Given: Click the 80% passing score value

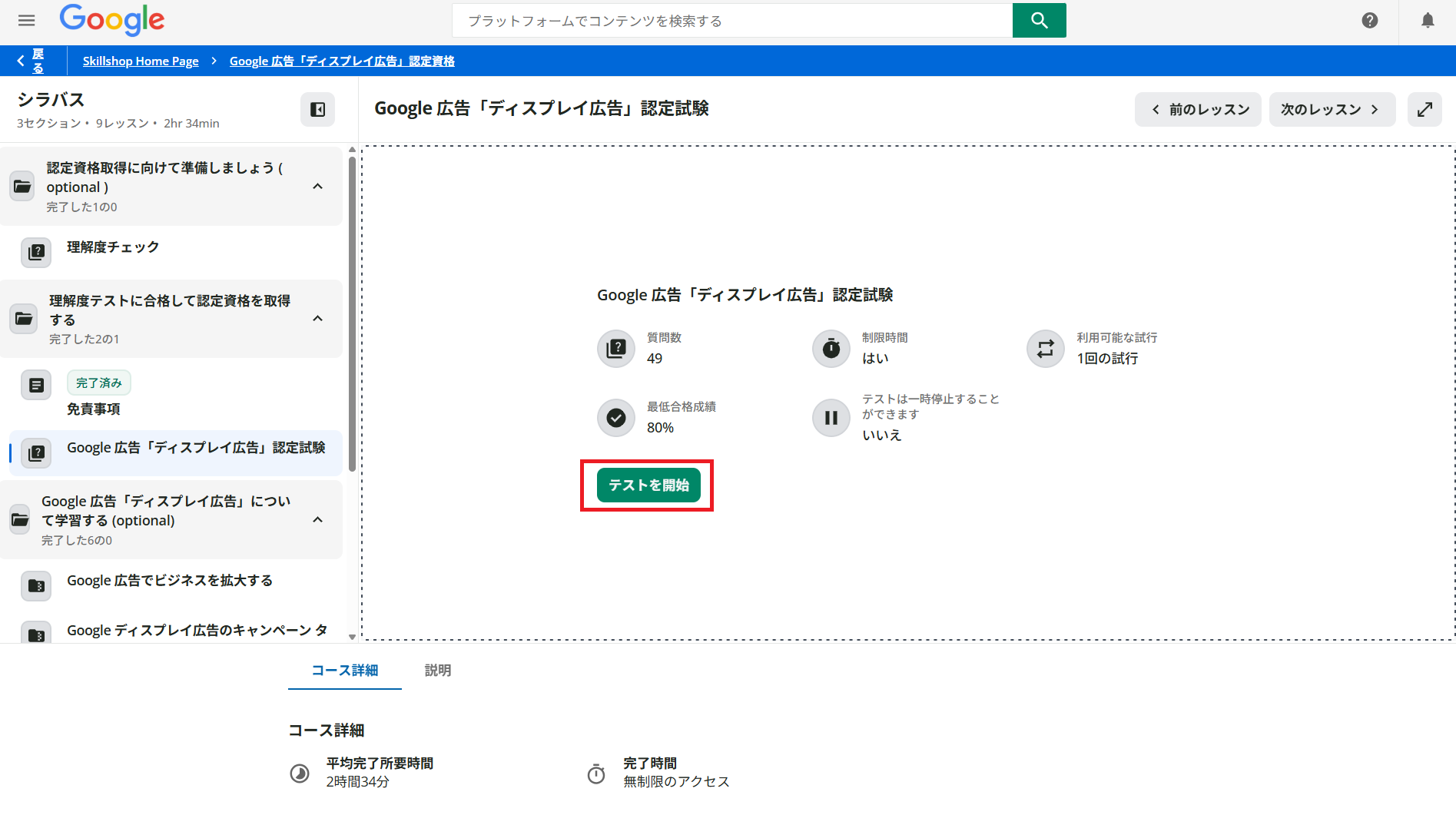Looking at the screenshot, I should 660,428.
